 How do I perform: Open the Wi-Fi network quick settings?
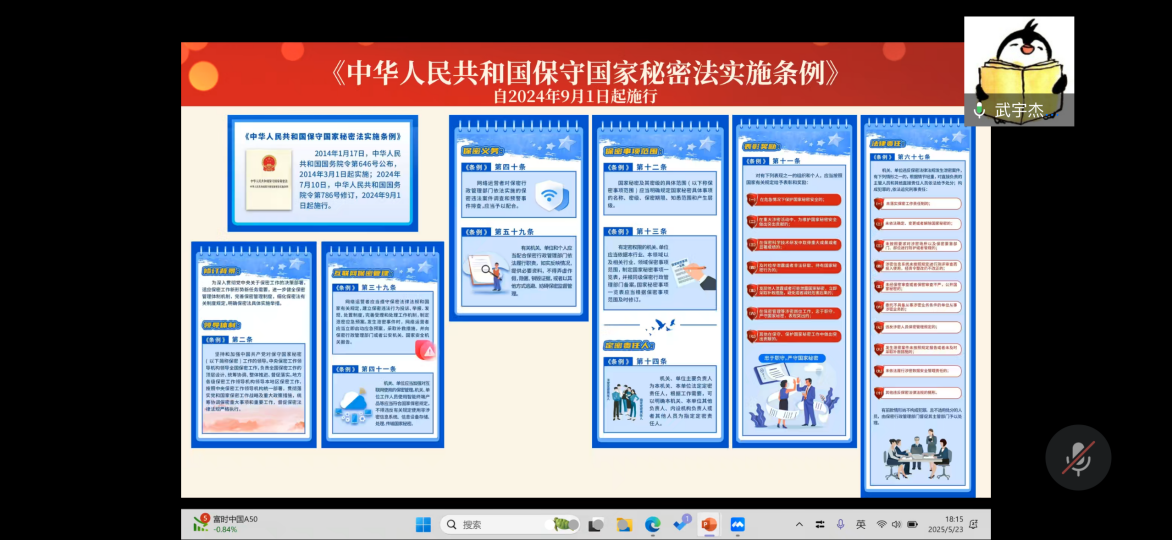(x=882, y=524)
